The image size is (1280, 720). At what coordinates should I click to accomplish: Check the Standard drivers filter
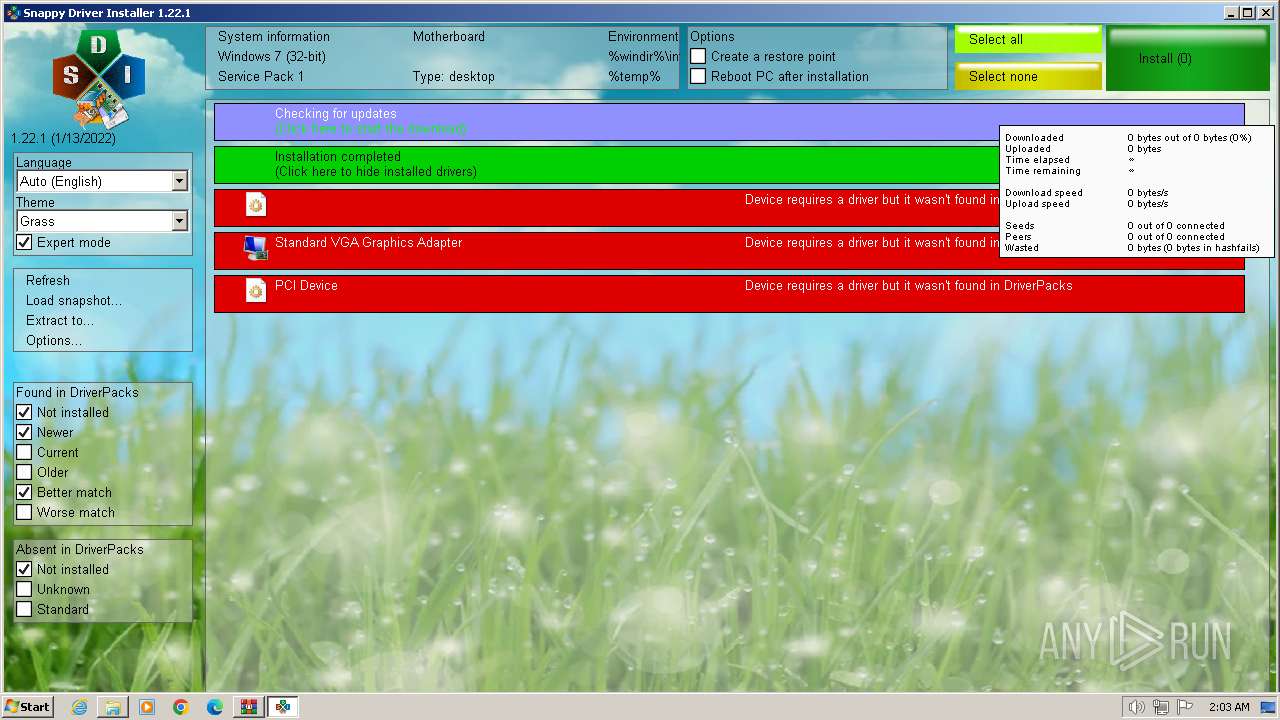tap(24, 610)
